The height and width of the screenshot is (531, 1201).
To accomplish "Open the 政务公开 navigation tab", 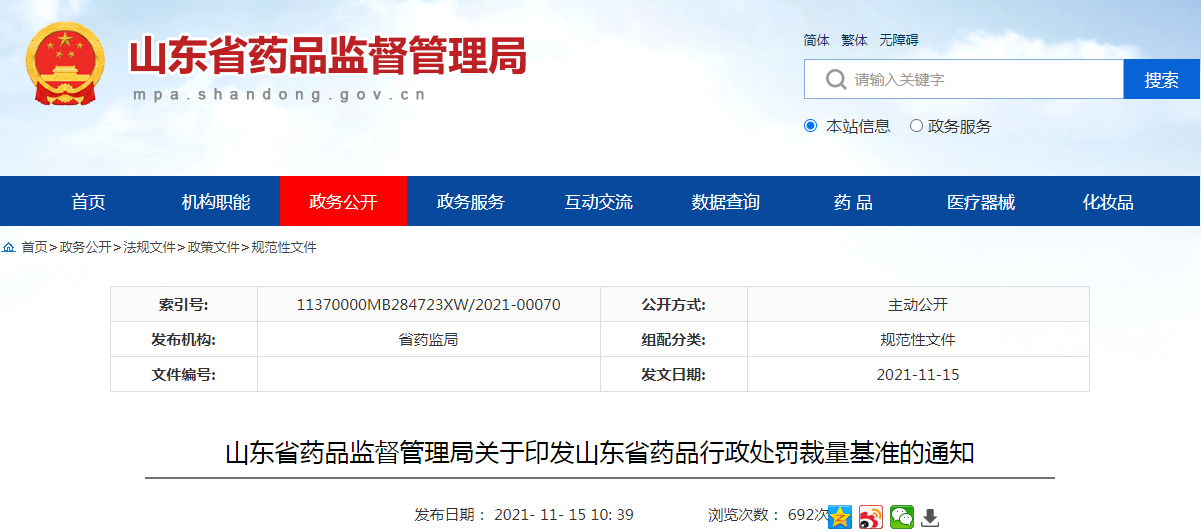I will [343, 202].
